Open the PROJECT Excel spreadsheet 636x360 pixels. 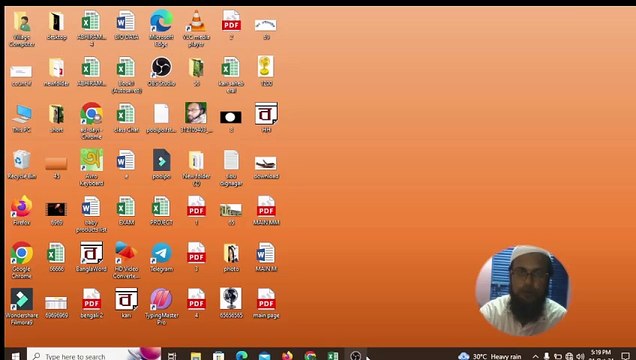click(x=161, y=210)
